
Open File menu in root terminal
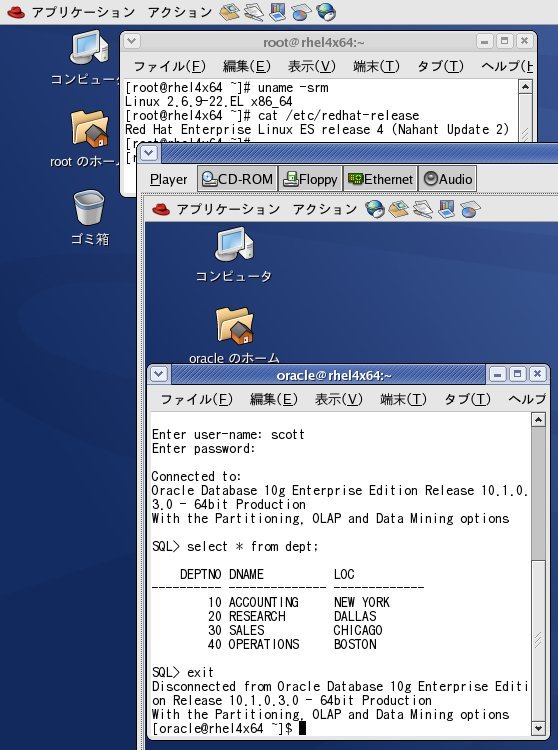[169, 66]
